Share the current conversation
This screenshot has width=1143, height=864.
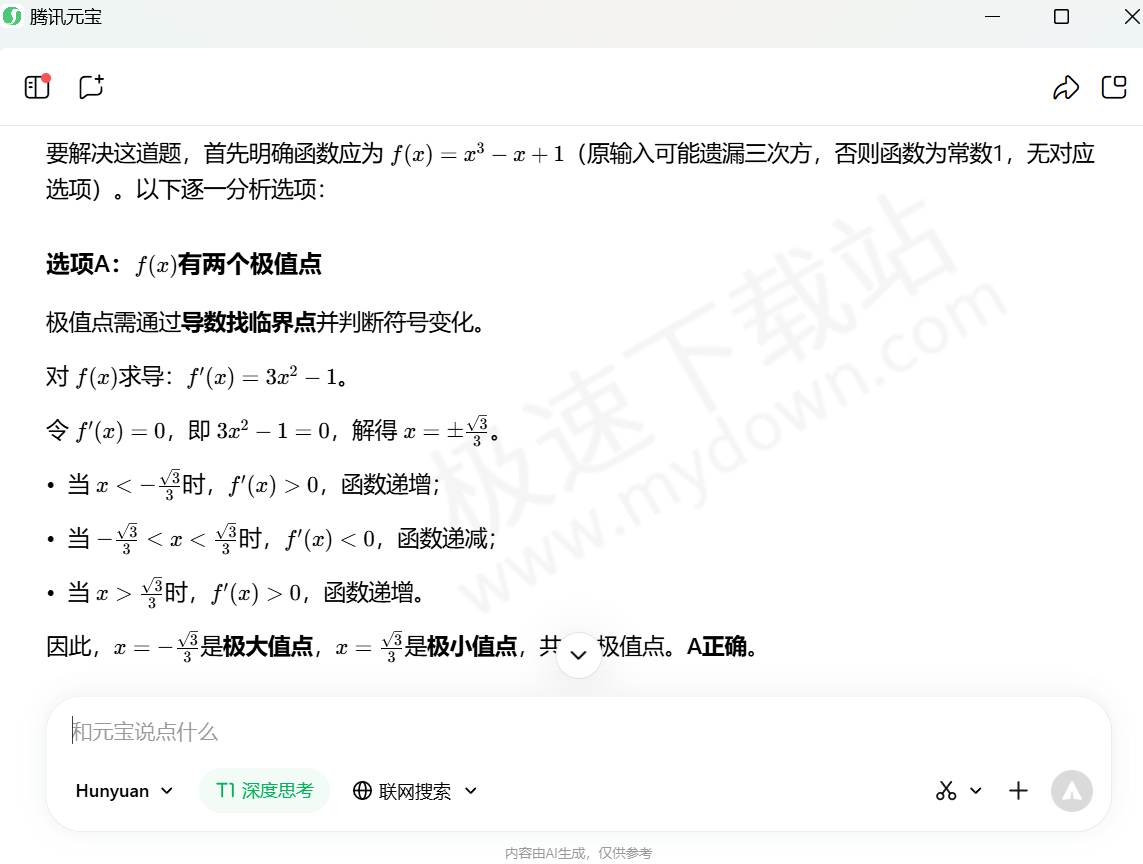coord(1066,87)
